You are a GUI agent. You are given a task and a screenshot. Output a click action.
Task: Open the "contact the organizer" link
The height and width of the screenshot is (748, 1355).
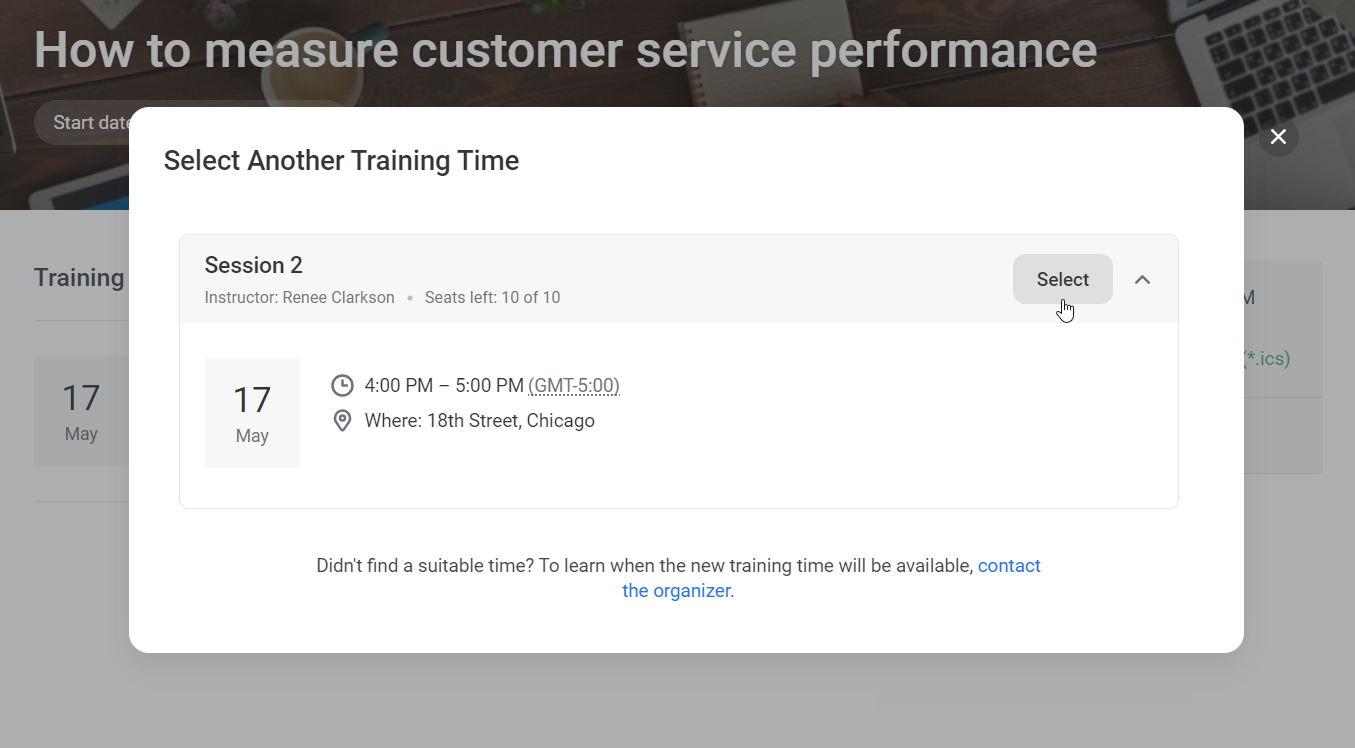coord(1008,566)
